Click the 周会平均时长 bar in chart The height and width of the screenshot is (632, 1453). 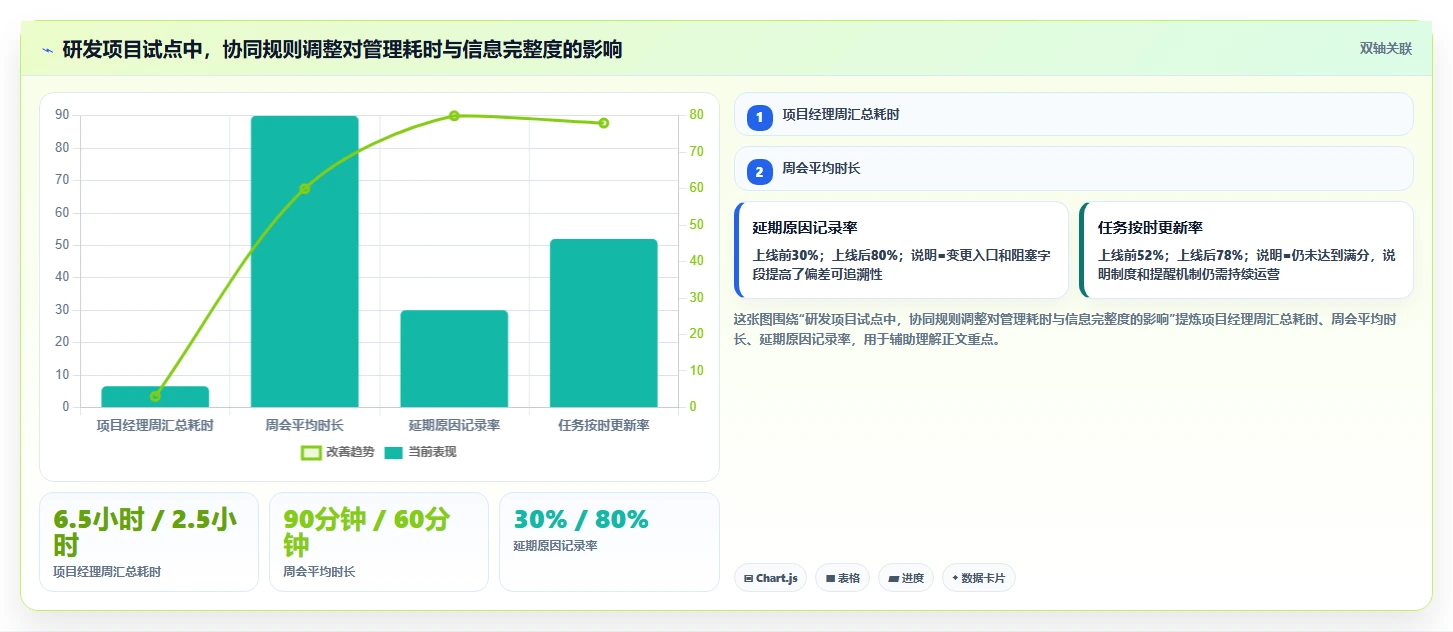point(304,261)
